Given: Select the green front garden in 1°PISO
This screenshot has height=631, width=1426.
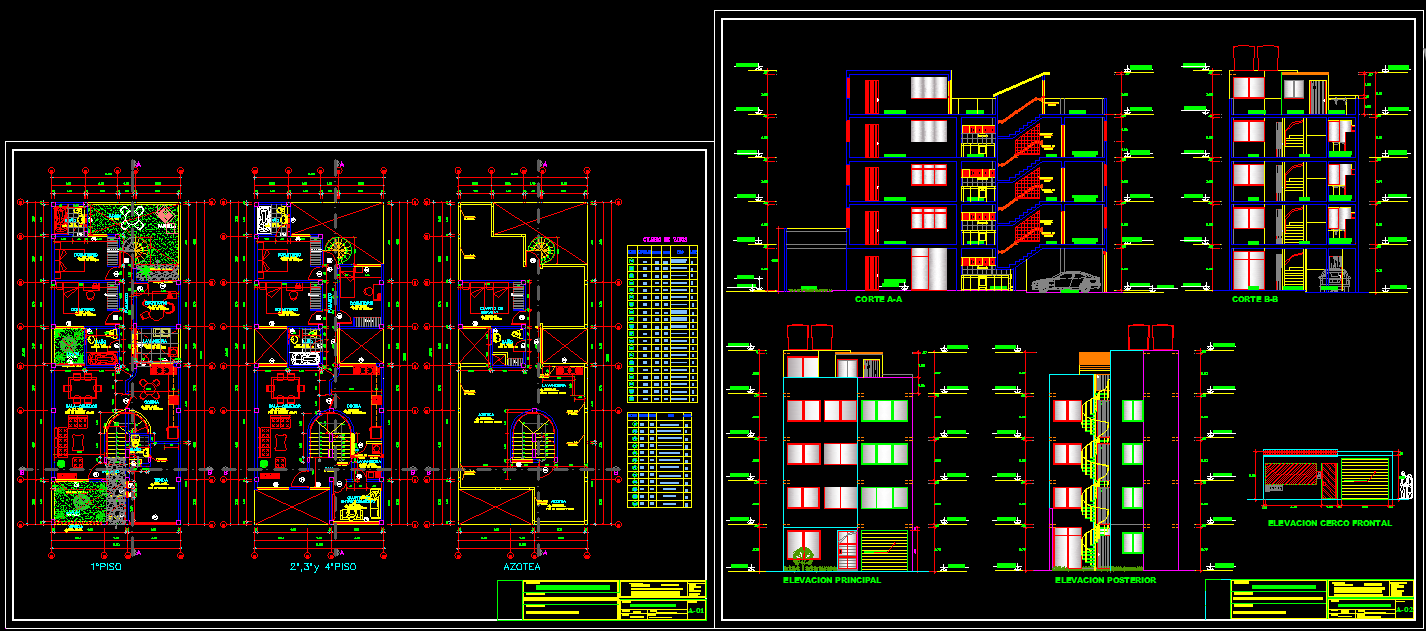Looking at the screenshot, I should (x=77, y=503).
